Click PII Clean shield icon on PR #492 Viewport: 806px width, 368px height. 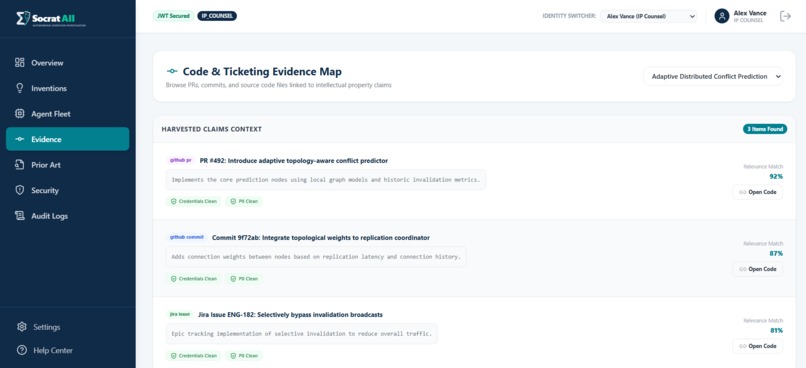point(233,201)
